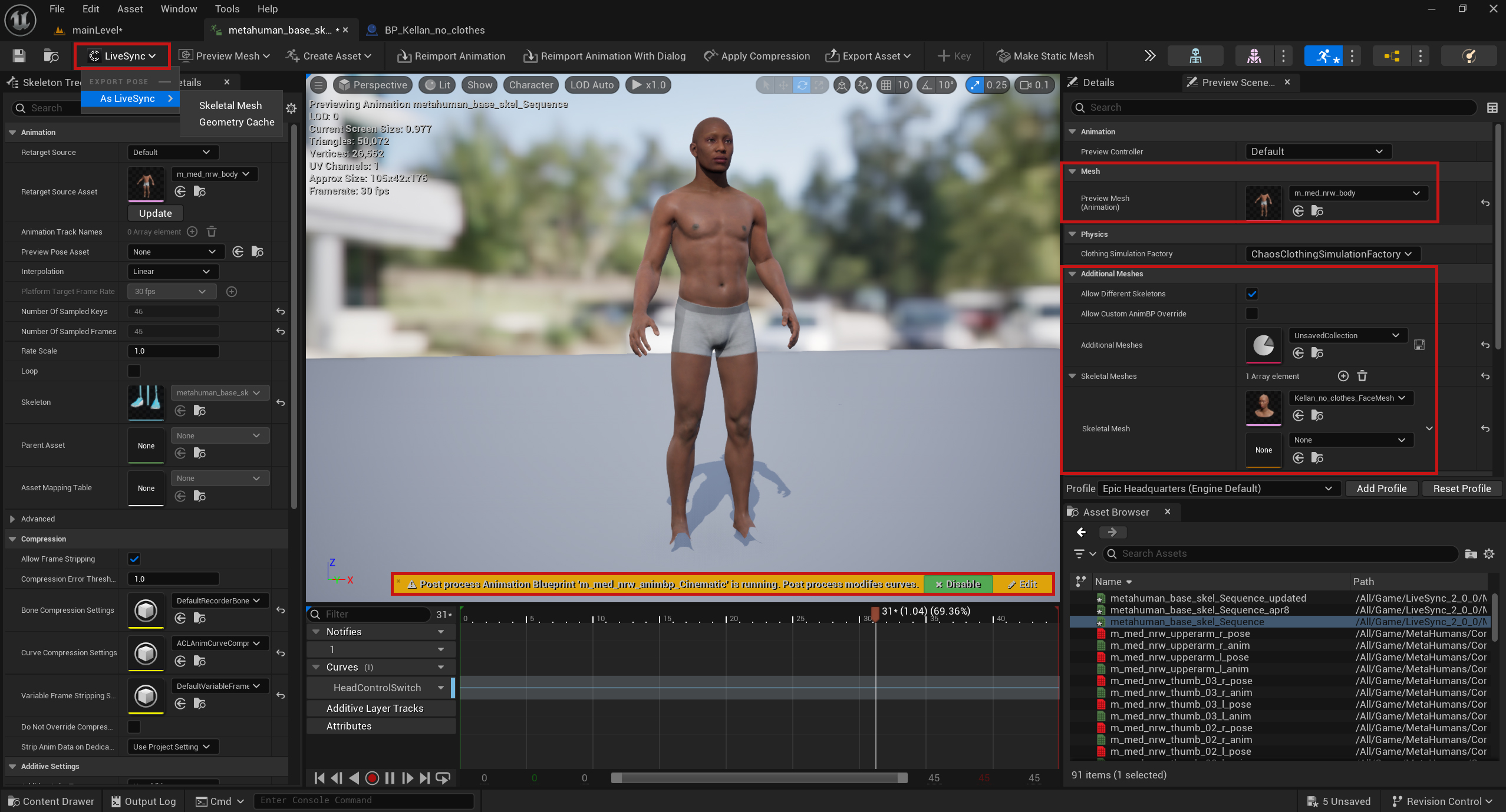Viewport: 1506px width, 812px height.
Task: Open the Skeletal Mesh editor mode icon
Action: (1254, 56)
